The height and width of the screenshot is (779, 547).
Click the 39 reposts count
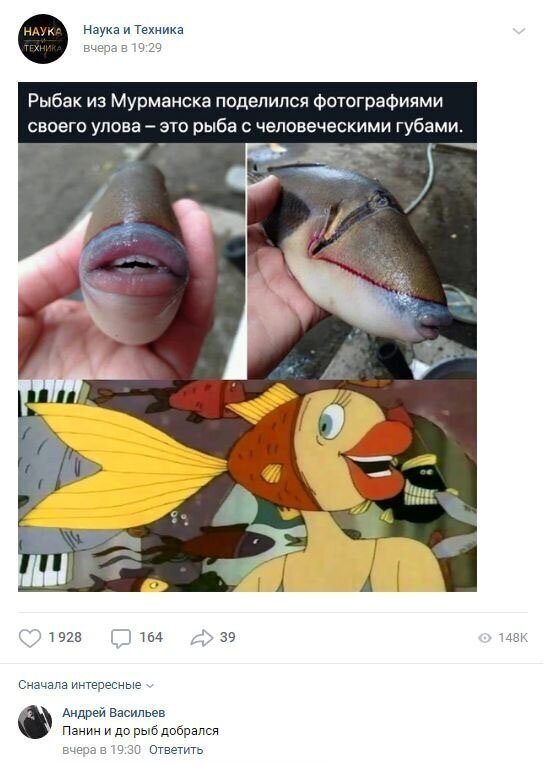click(x=228, y=637)
